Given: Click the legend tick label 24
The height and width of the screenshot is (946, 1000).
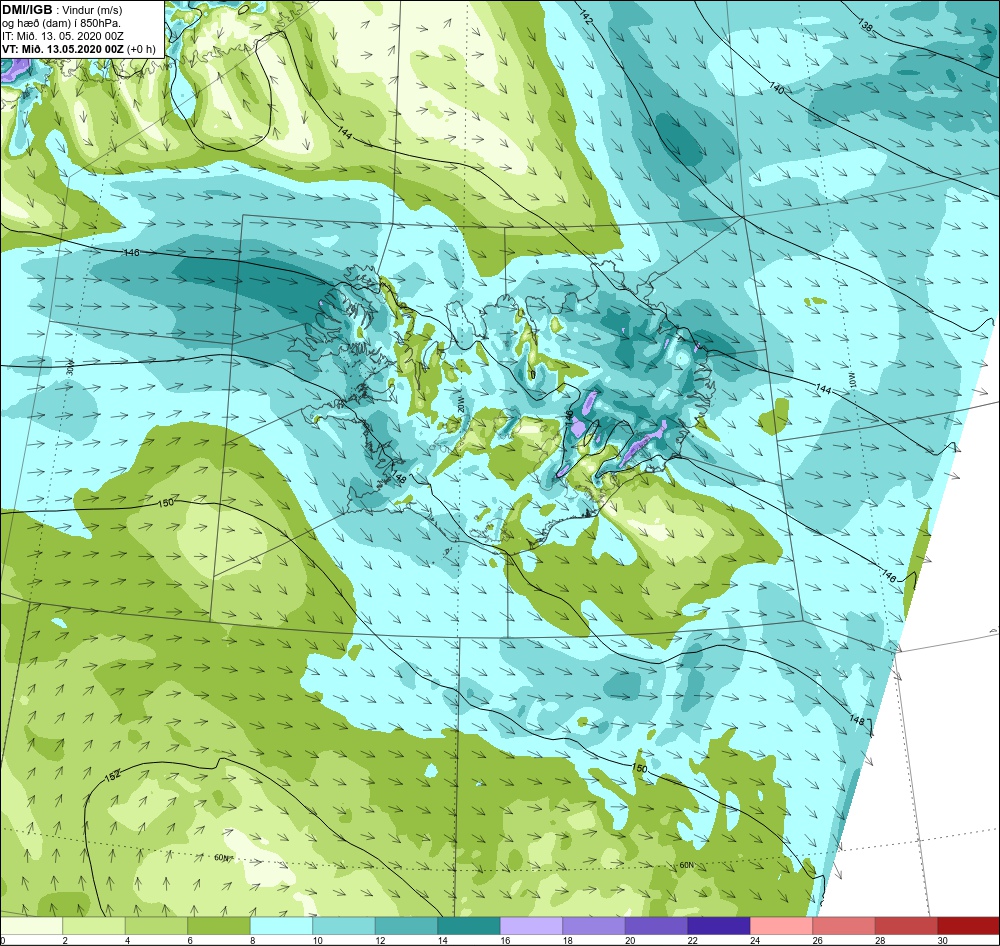Looking at the screenshot, I should pyautogui.click(x=755, y=940).
